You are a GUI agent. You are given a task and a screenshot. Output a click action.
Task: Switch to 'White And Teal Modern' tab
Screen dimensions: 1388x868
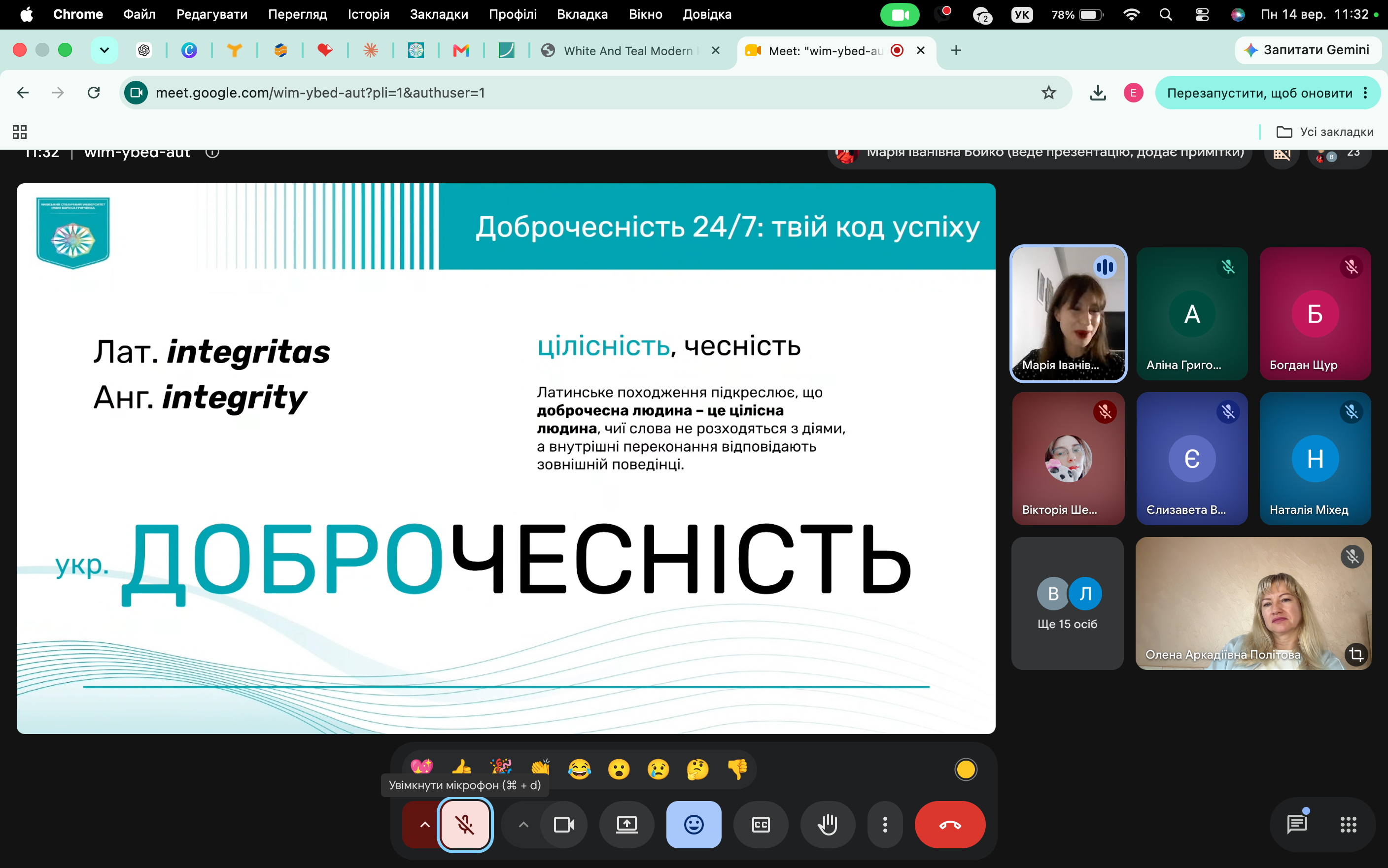[x=630, y=51]
